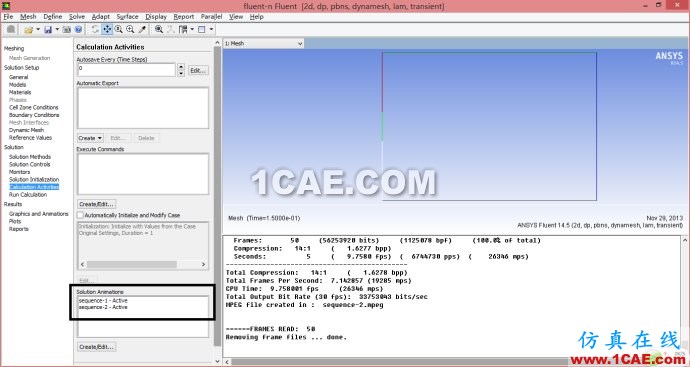The width and height of the screenshot is (690, 367).
Task: Click the camera save picture icon
Action: [66, 29]
